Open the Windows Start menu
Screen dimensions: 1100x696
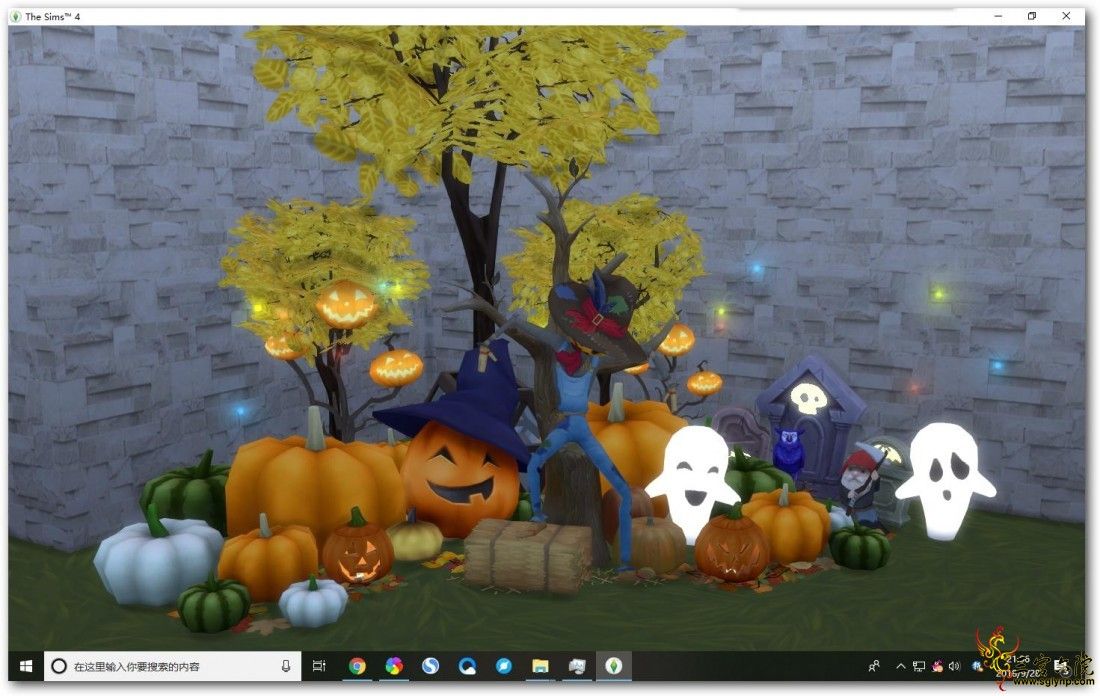click(x=26, y=667)
